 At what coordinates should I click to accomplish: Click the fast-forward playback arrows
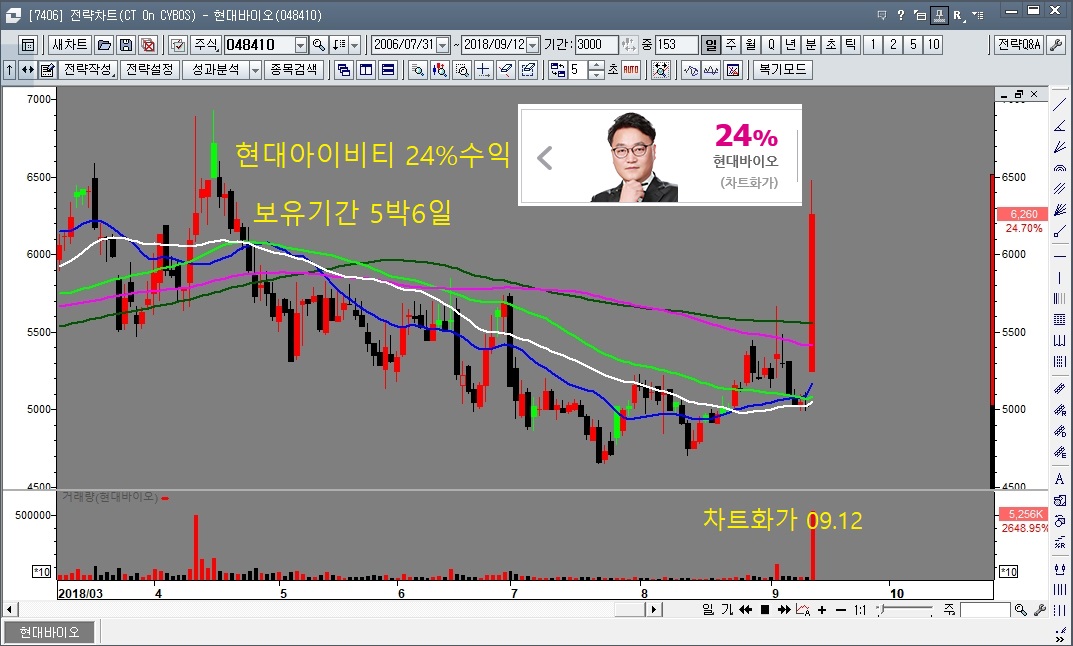784,610
